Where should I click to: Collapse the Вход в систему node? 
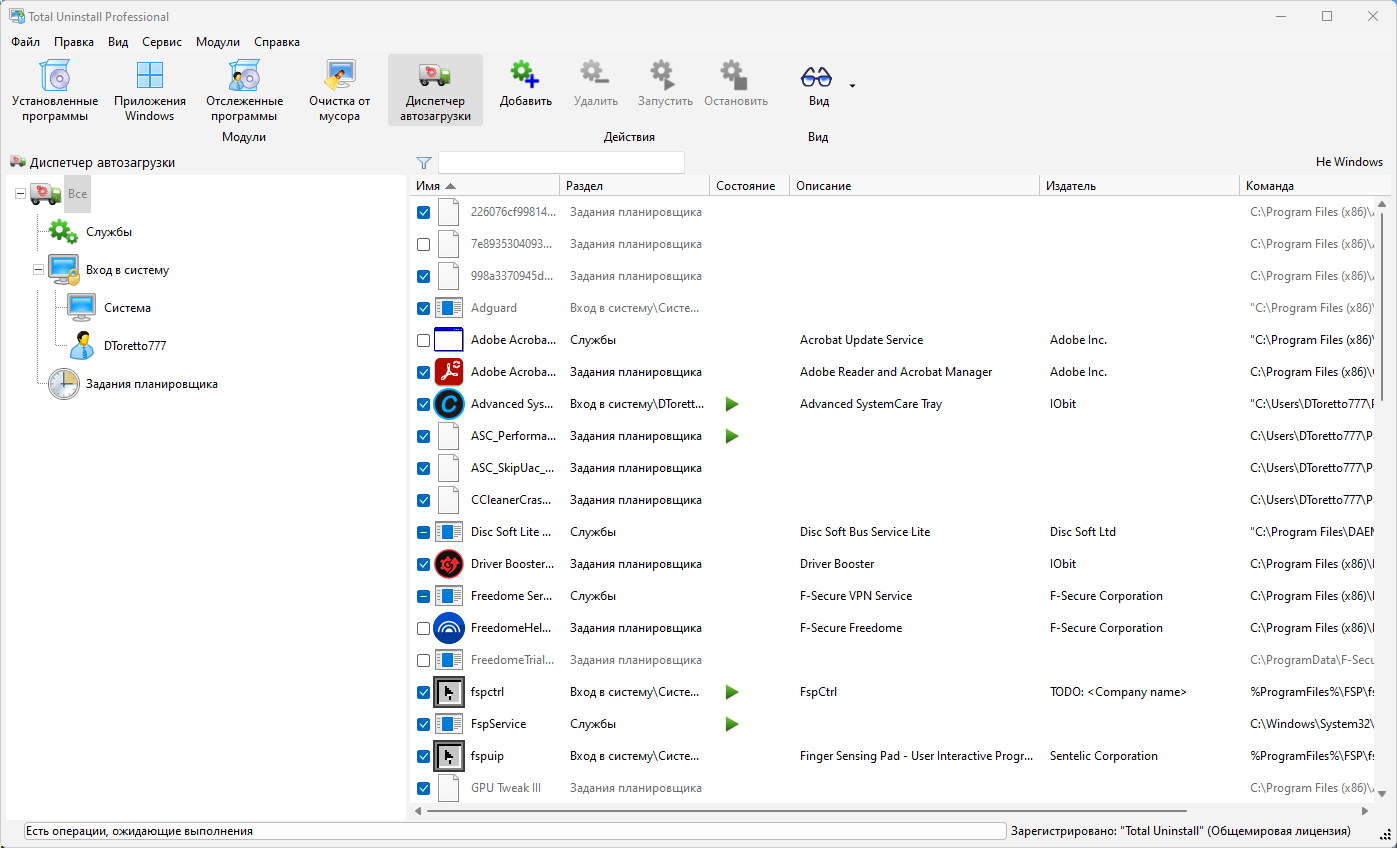[x=38, y=270]
